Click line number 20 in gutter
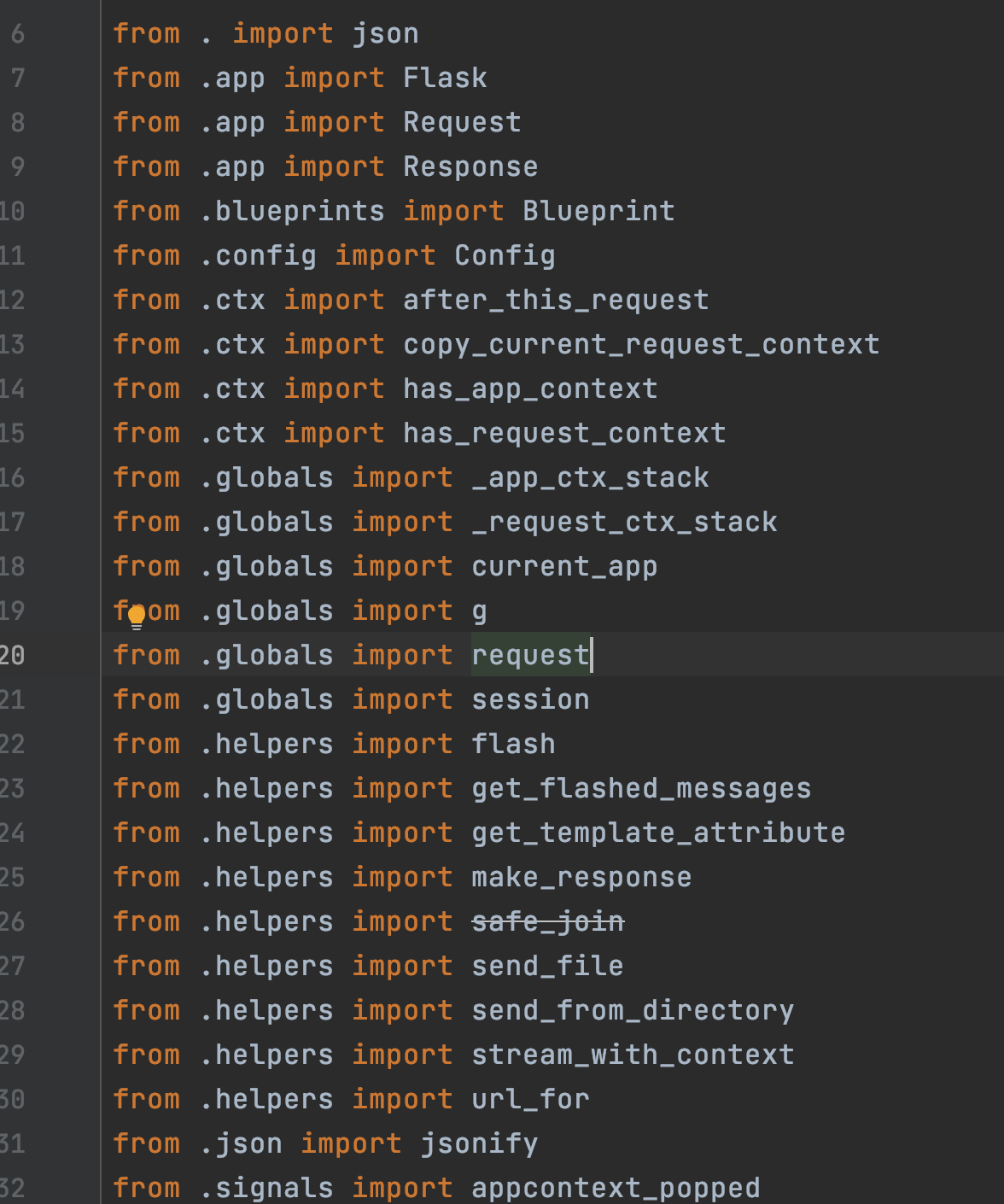This screenshot has width=1004, height=1204. 12,655
